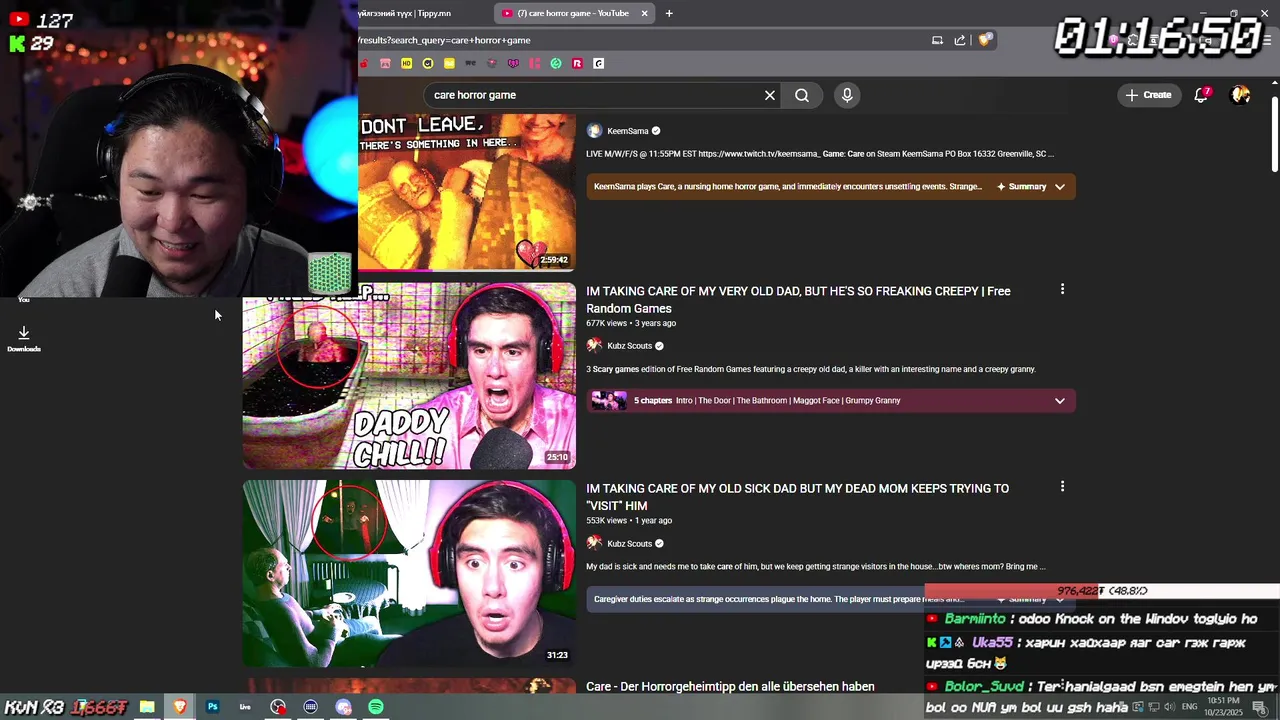Click the '553K views' text
The height and width of the screenshot is (720, 1280).
[606, 521]
